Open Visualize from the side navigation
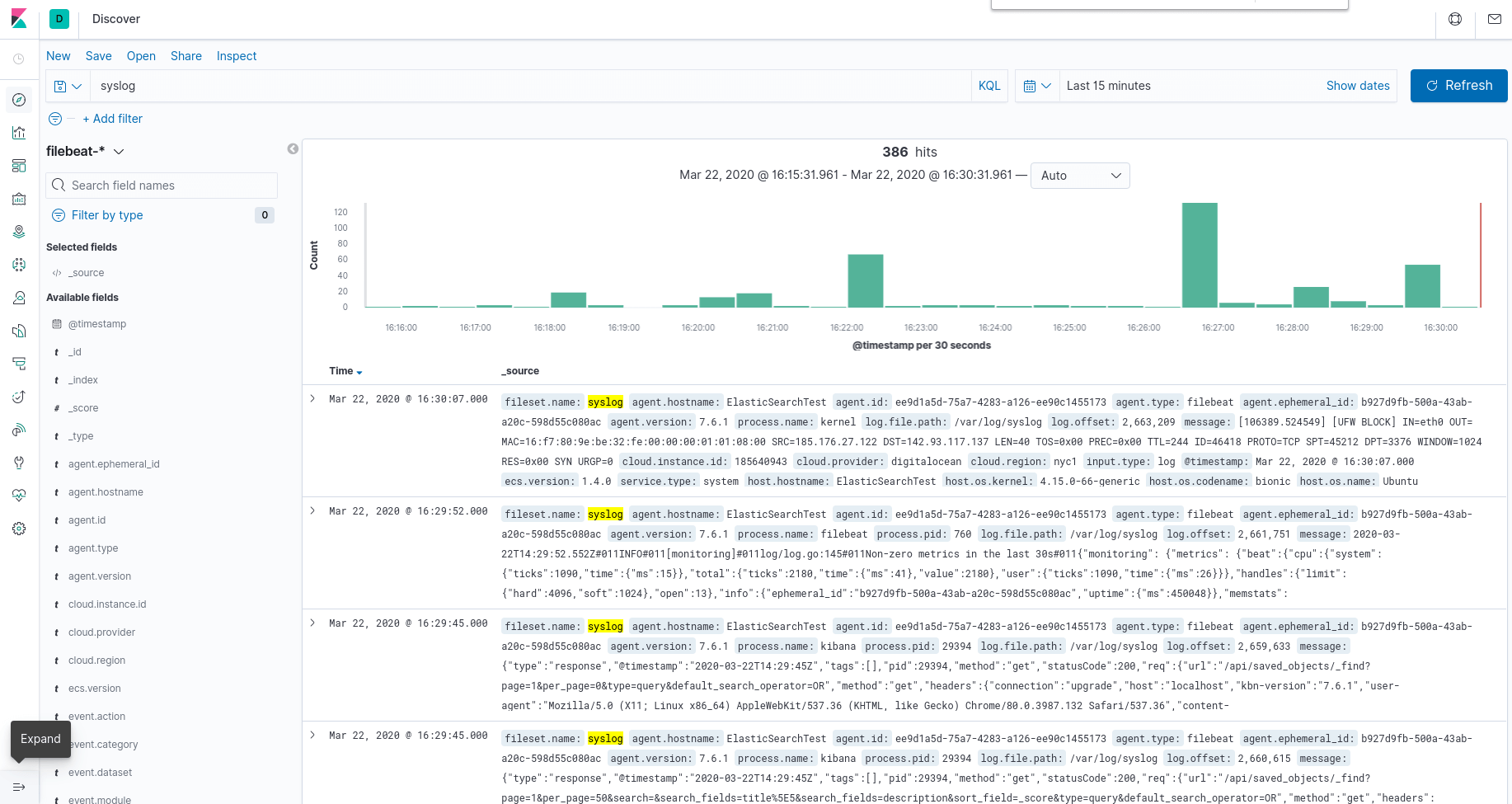The image size is (1512, 804). (19, 133)
